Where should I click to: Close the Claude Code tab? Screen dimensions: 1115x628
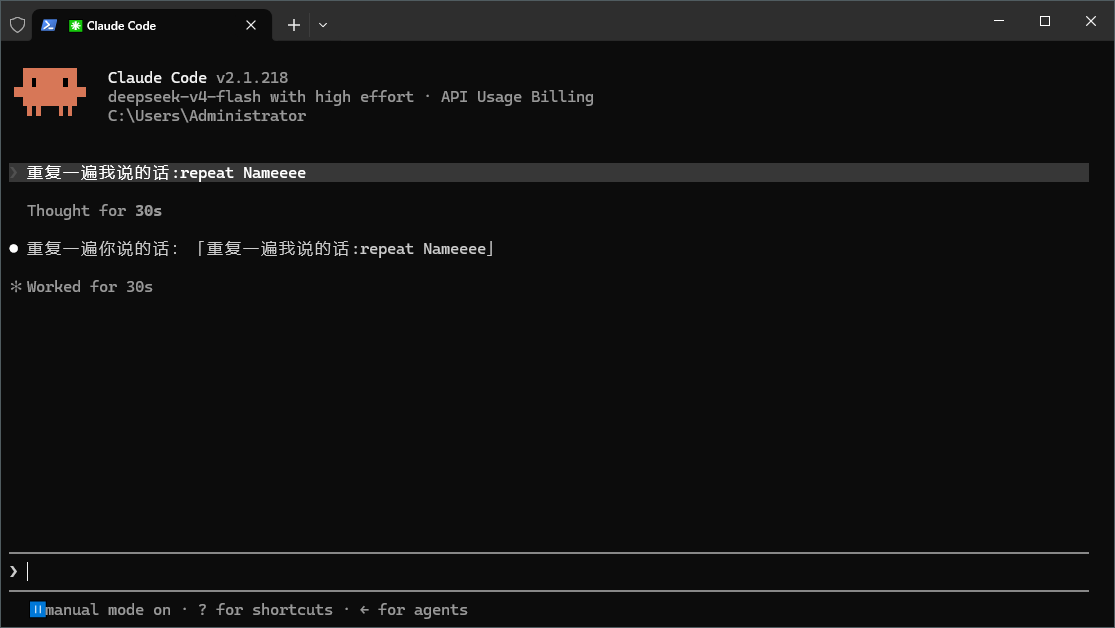[x=251, y=25]
